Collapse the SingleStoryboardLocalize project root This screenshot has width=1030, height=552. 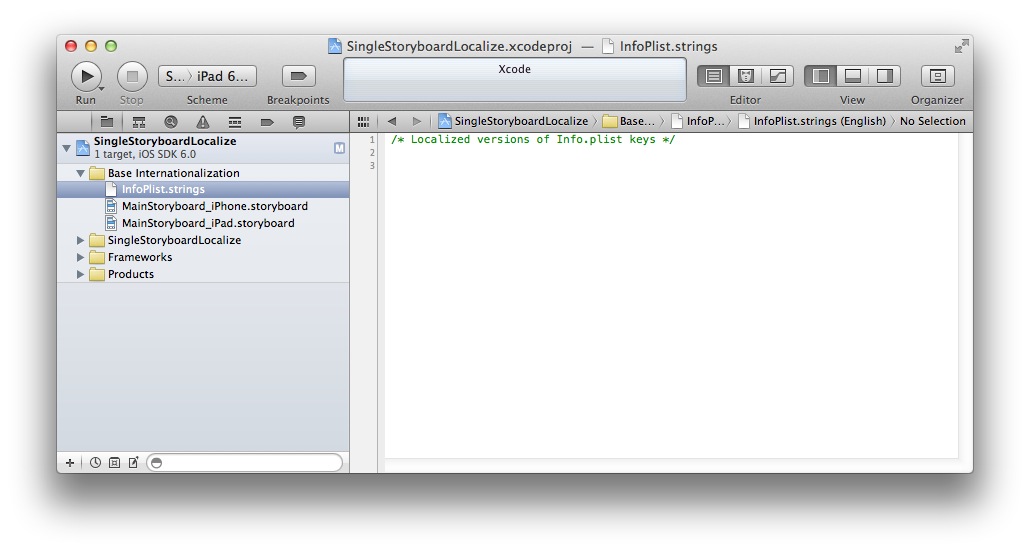pos(66,148)
